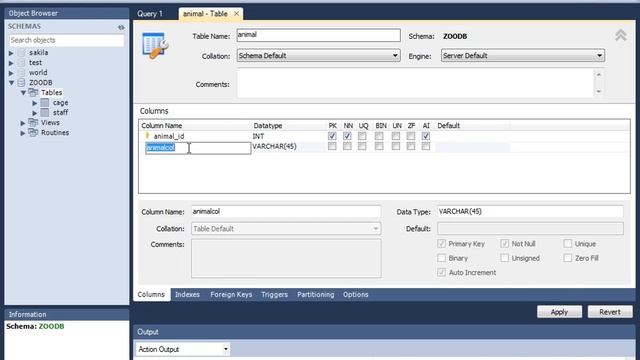Screen dimensions: 640x360
Task: Click the Routines folder icon
Action: click(x=33, y=133)
